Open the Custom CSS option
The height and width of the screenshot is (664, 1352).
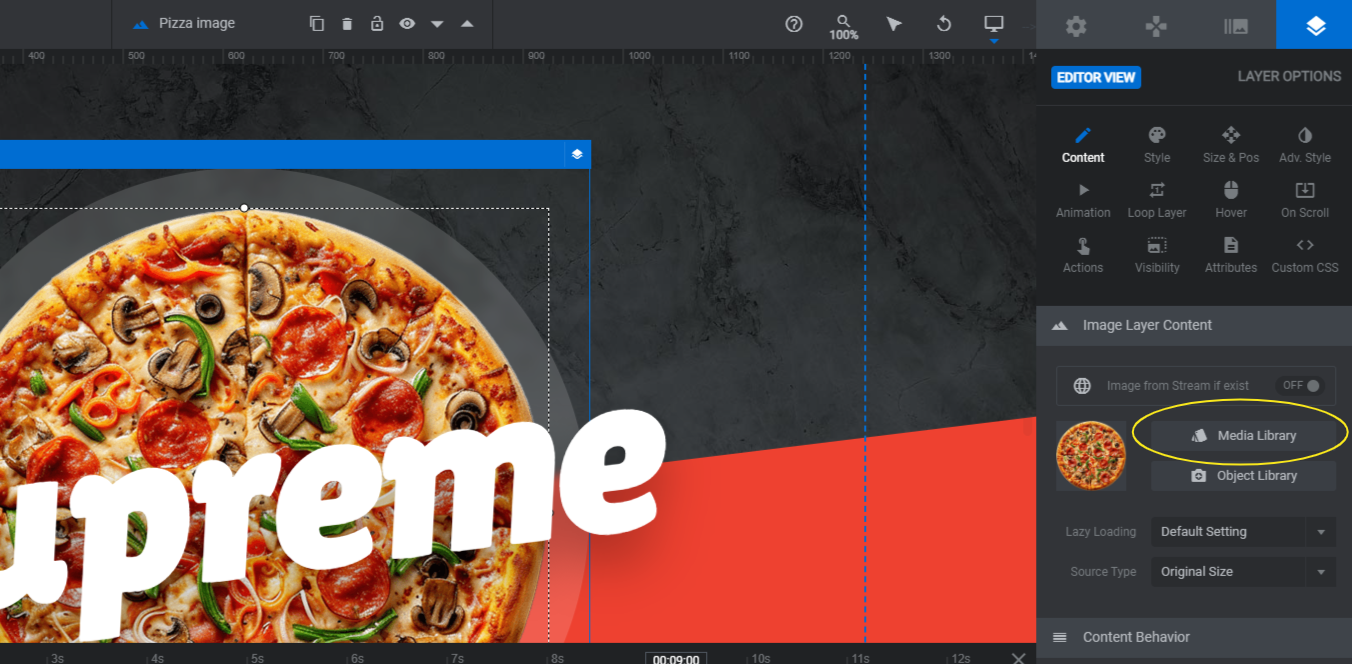pyautogui.click(x=1305, y=255)
